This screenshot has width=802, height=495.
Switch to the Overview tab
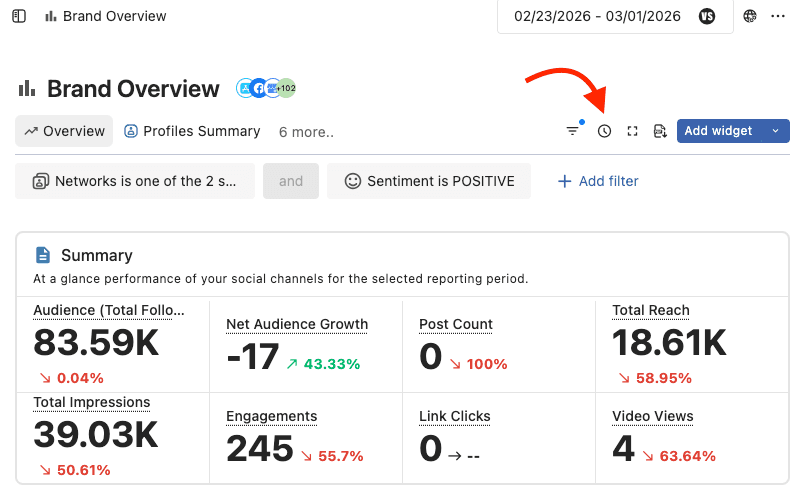coord(64,131)
